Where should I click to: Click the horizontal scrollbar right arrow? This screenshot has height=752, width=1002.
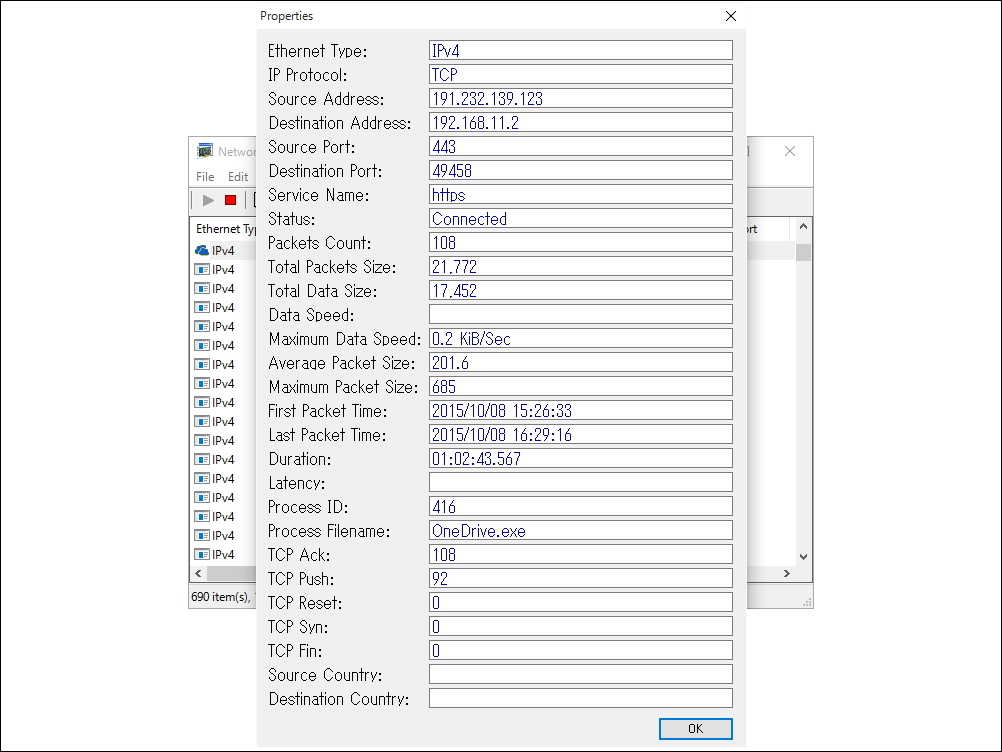[787, 574]
